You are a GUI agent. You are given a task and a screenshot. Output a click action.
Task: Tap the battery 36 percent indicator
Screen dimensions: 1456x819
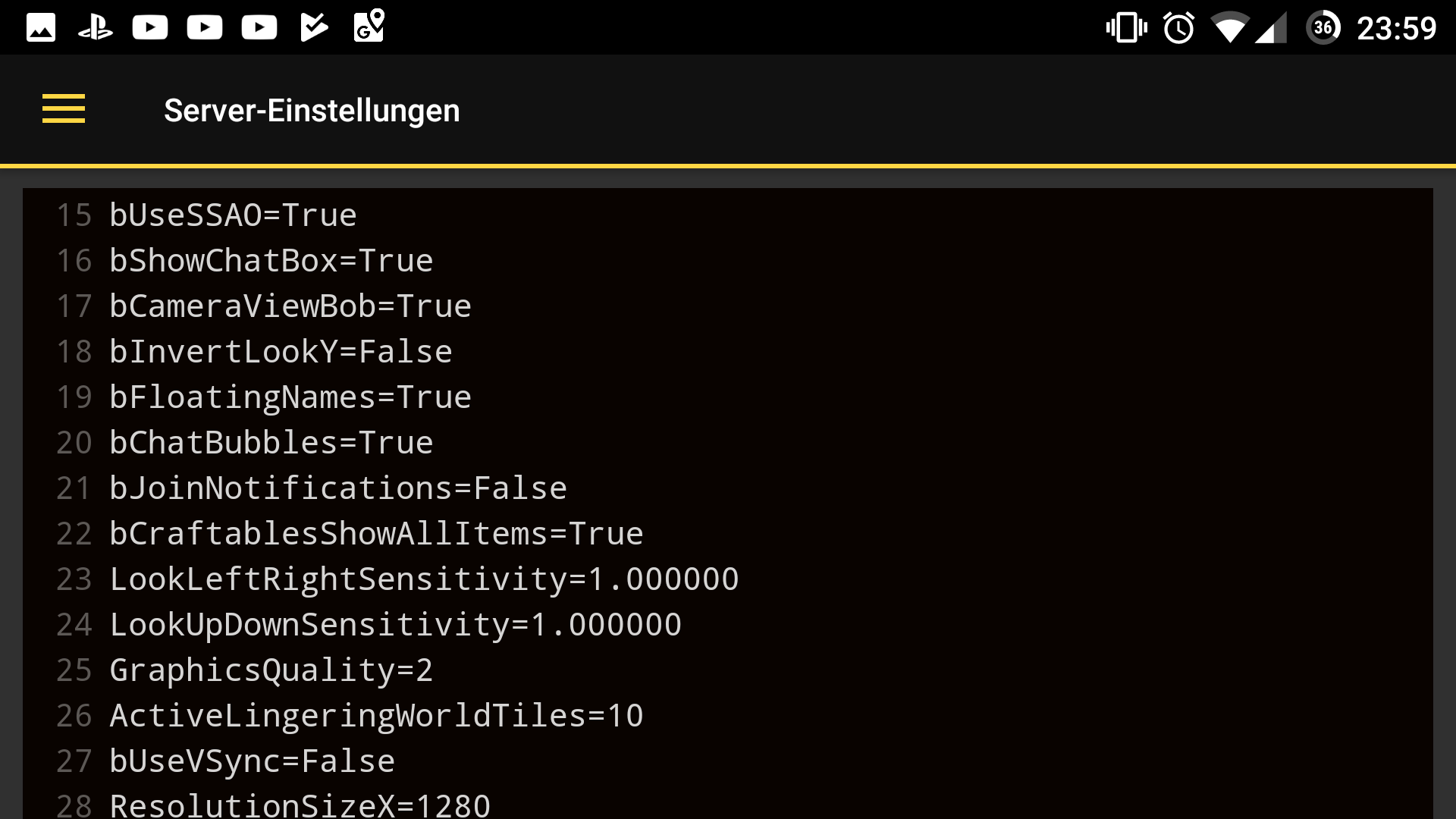(x=1323, y=28)
